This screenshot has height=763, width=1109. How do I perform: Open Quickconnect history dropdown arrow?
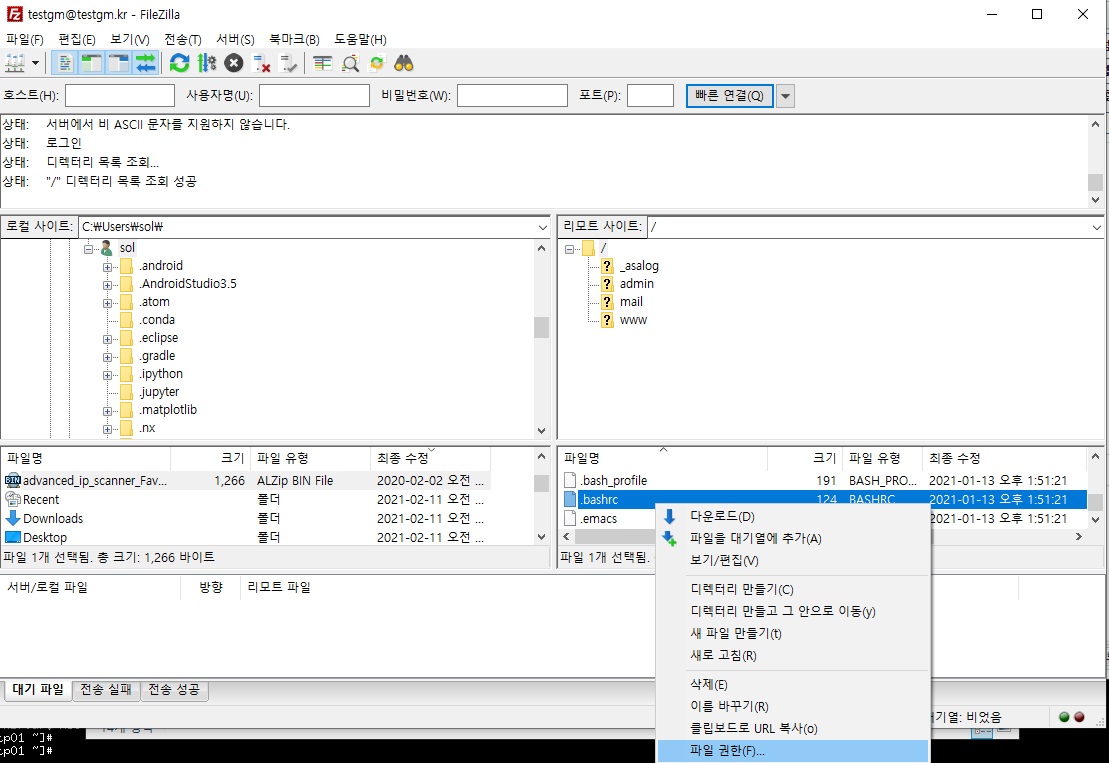coord(785,96)
